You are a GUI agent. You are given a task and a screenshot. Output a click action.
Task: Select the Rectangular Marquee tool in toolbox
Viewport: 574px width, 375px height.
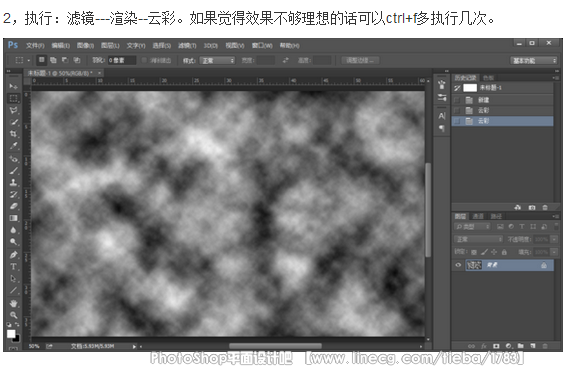(13, 99)
